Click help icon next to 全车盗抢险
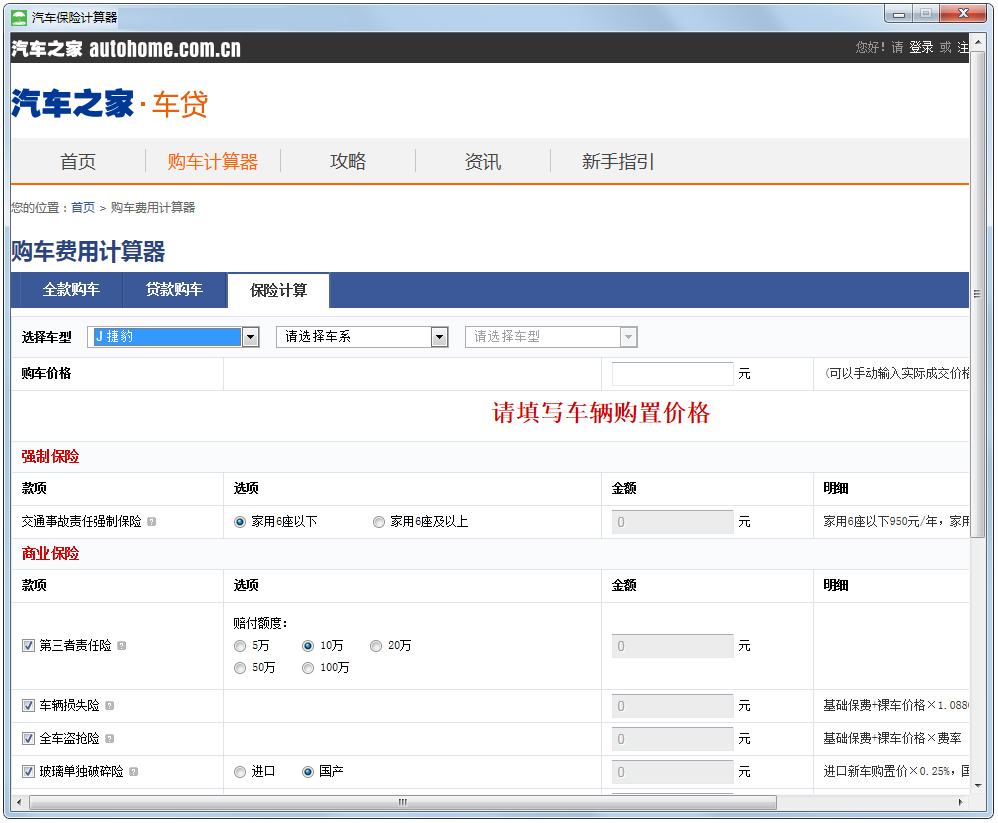The width and height of the screenshot is (998, 823). 110,739
